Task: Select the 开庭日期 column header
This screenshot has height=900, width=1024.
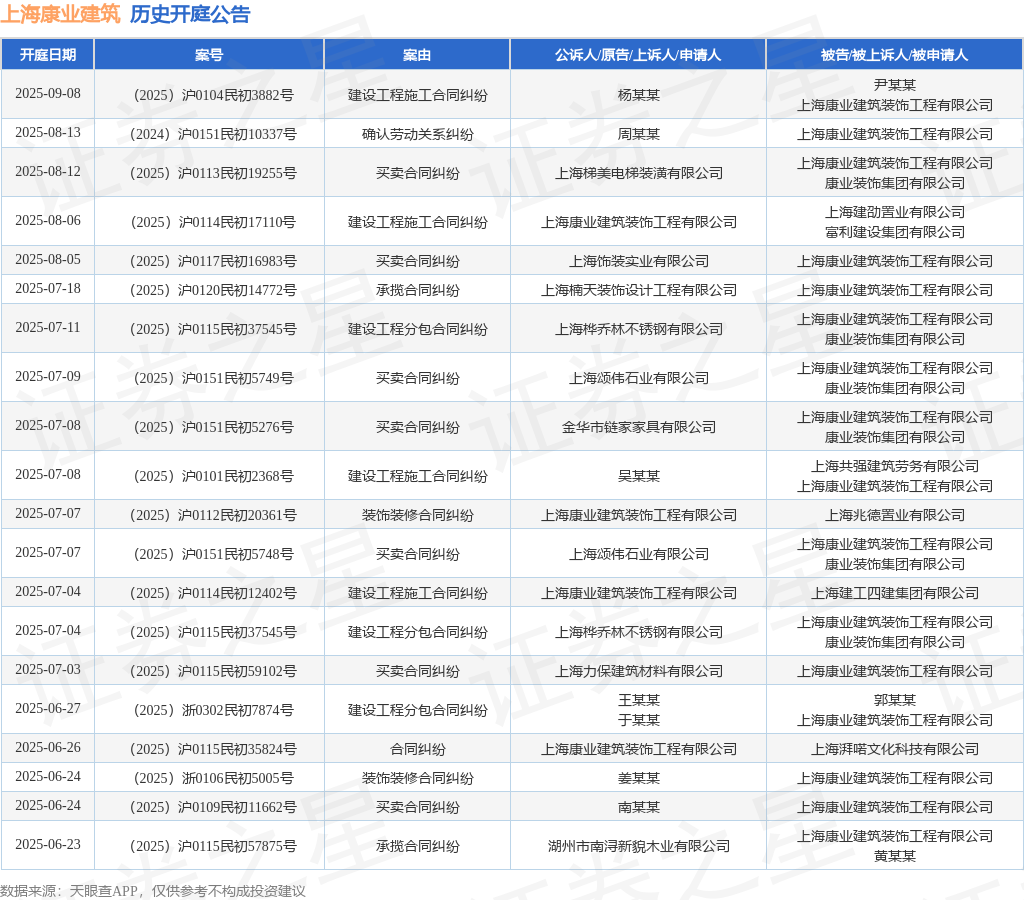Action: tap(48, 55)
